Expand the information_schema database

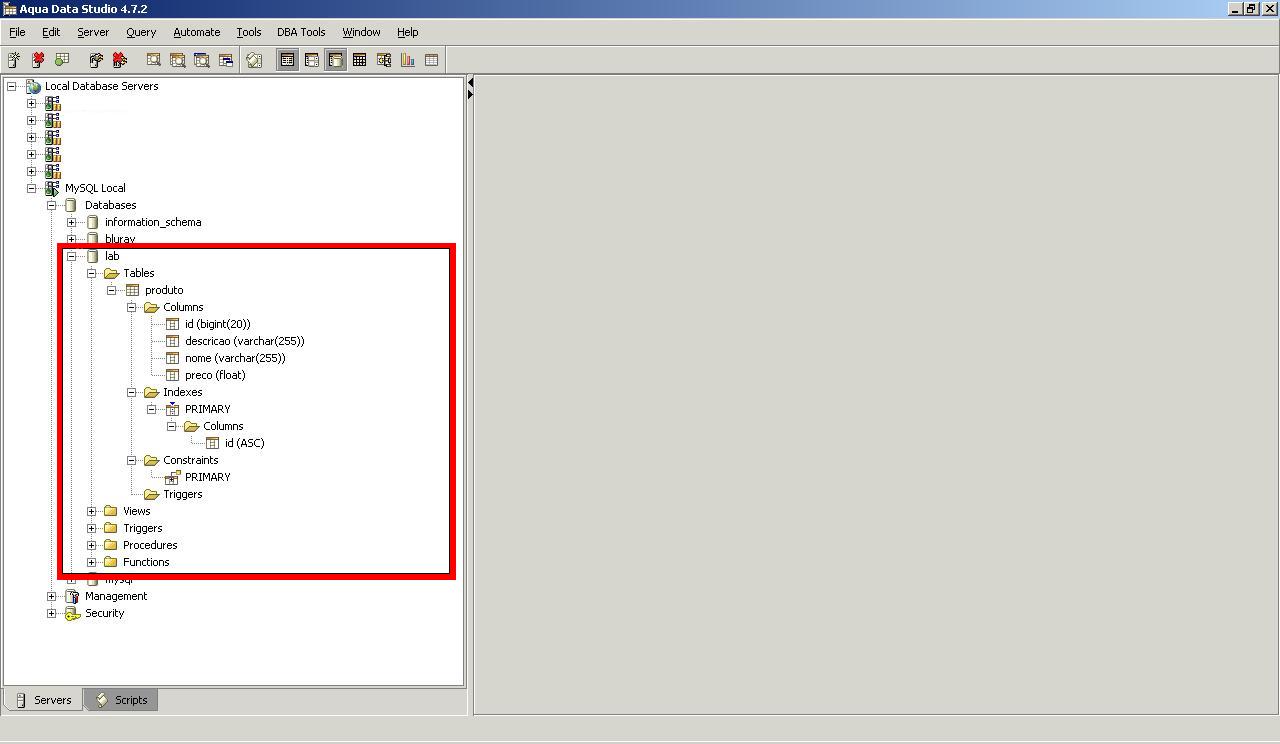click(x=72, y=222)
